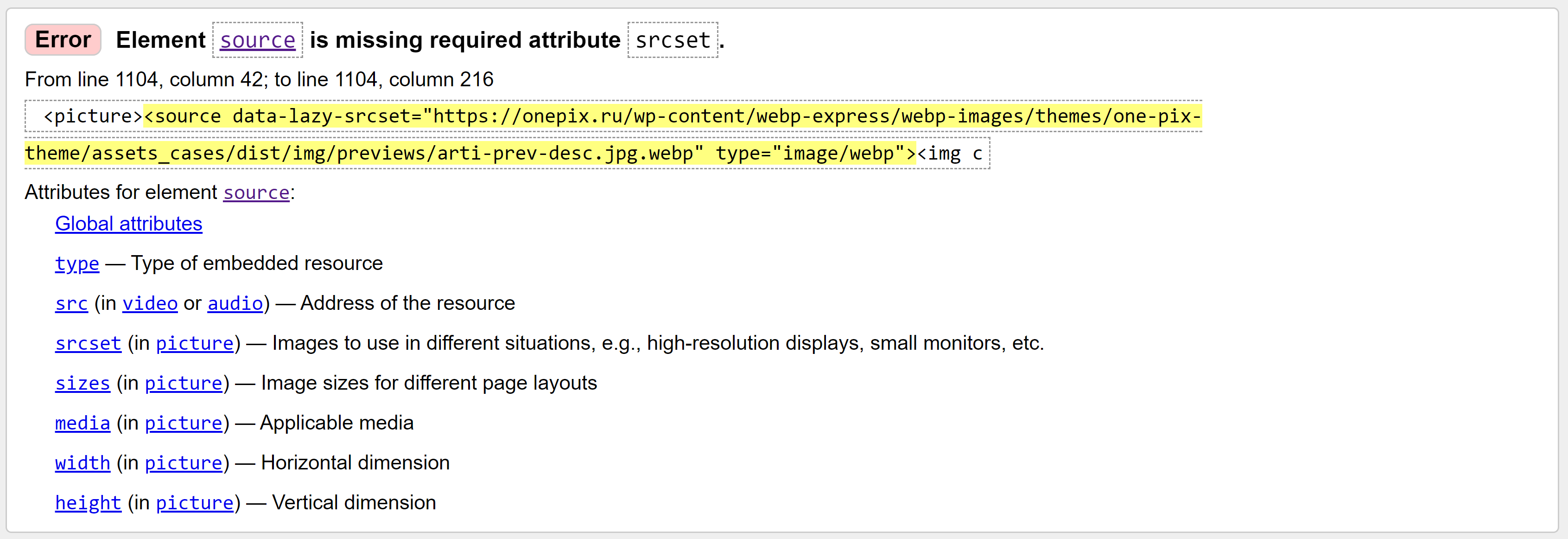Open the video element link
The width and height of the screenshot is (1568, 539).
(150, 303)
